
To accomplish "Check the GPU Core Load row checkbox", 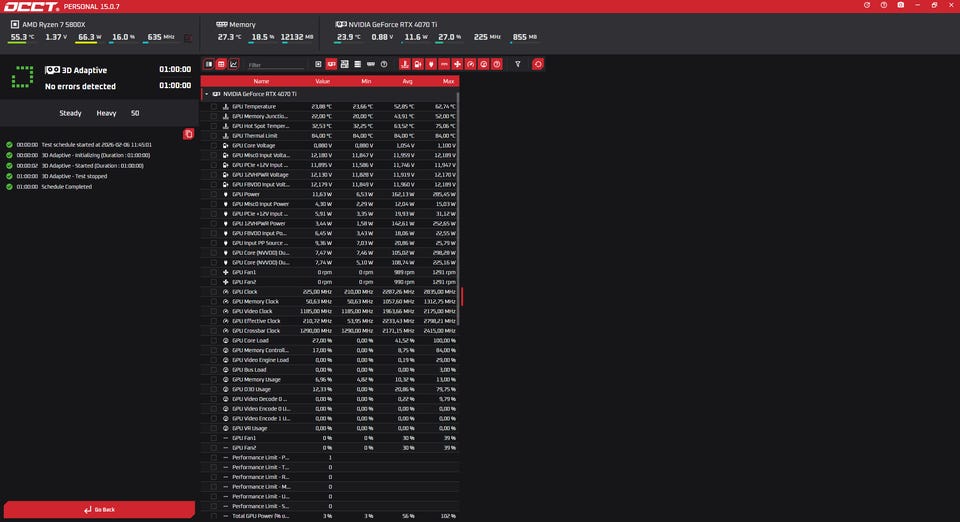I will (214, 340).
